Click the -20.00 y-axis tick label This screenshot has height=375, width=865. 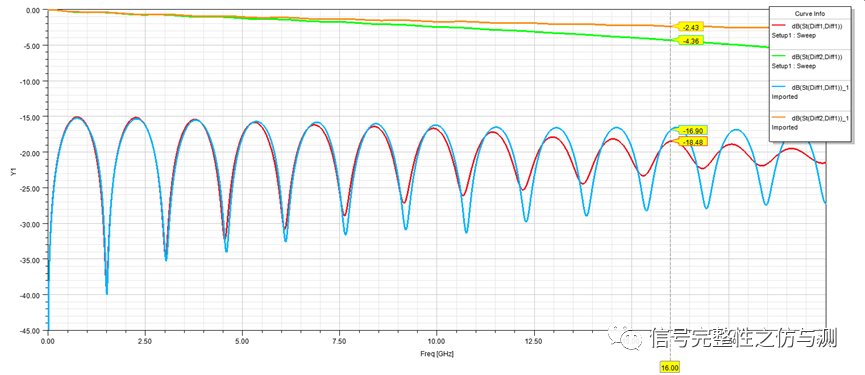[x=30, y=152]
